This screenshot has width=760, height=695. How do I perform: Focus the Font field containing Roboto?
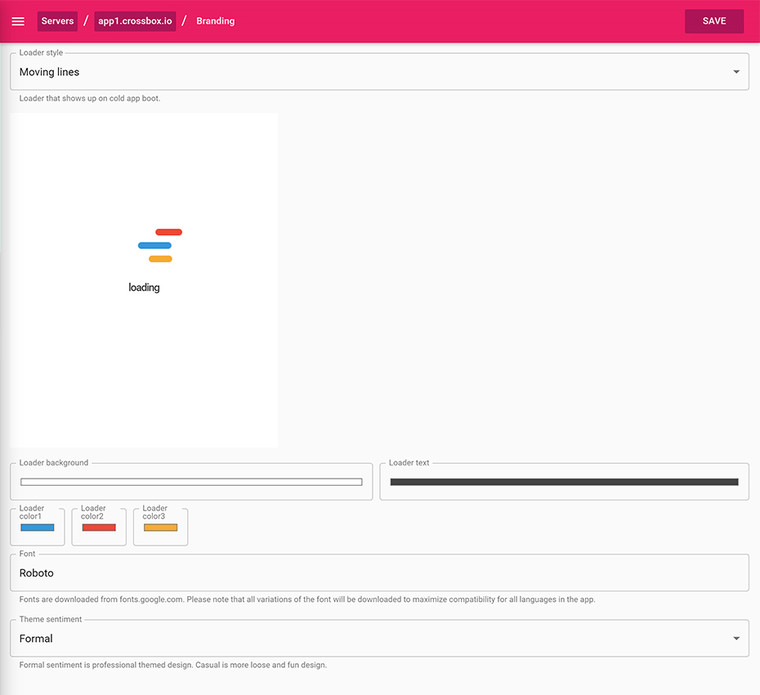(379, 573)
